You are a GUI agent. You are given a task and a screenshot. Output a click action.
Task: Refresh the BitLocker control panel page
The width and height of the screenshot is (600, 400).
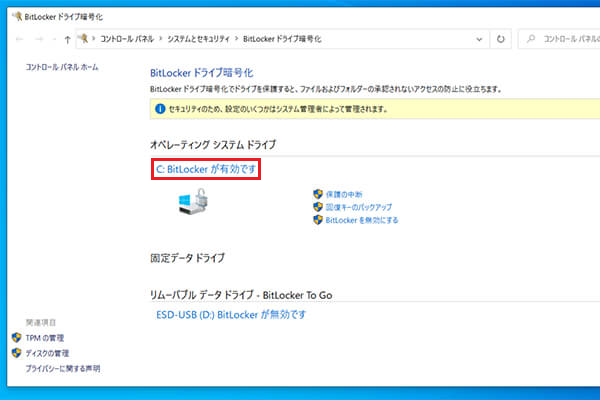[x=500, y=39]
